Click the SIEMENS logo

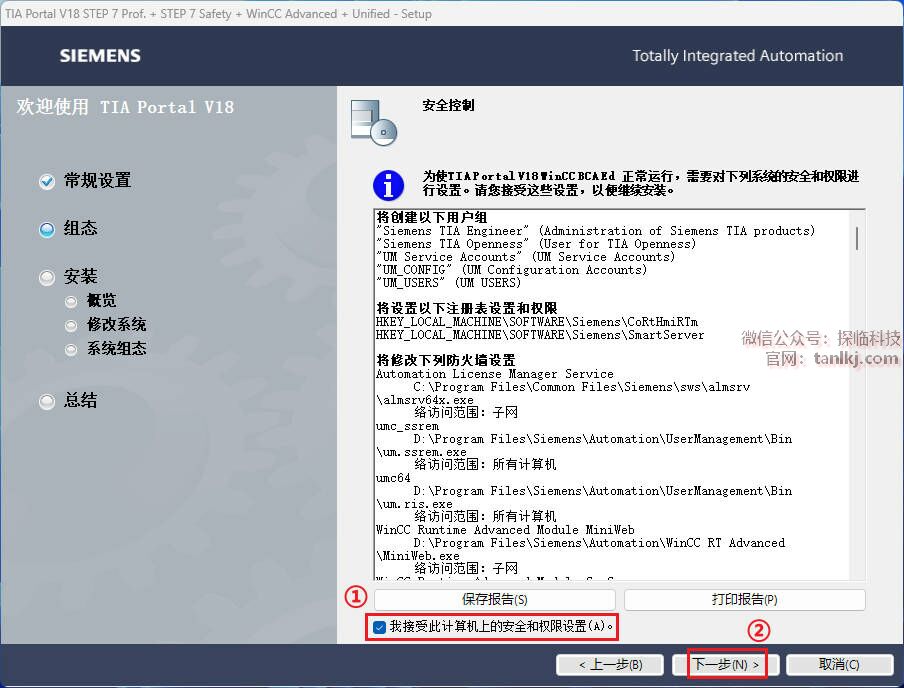tap(100, 56)
